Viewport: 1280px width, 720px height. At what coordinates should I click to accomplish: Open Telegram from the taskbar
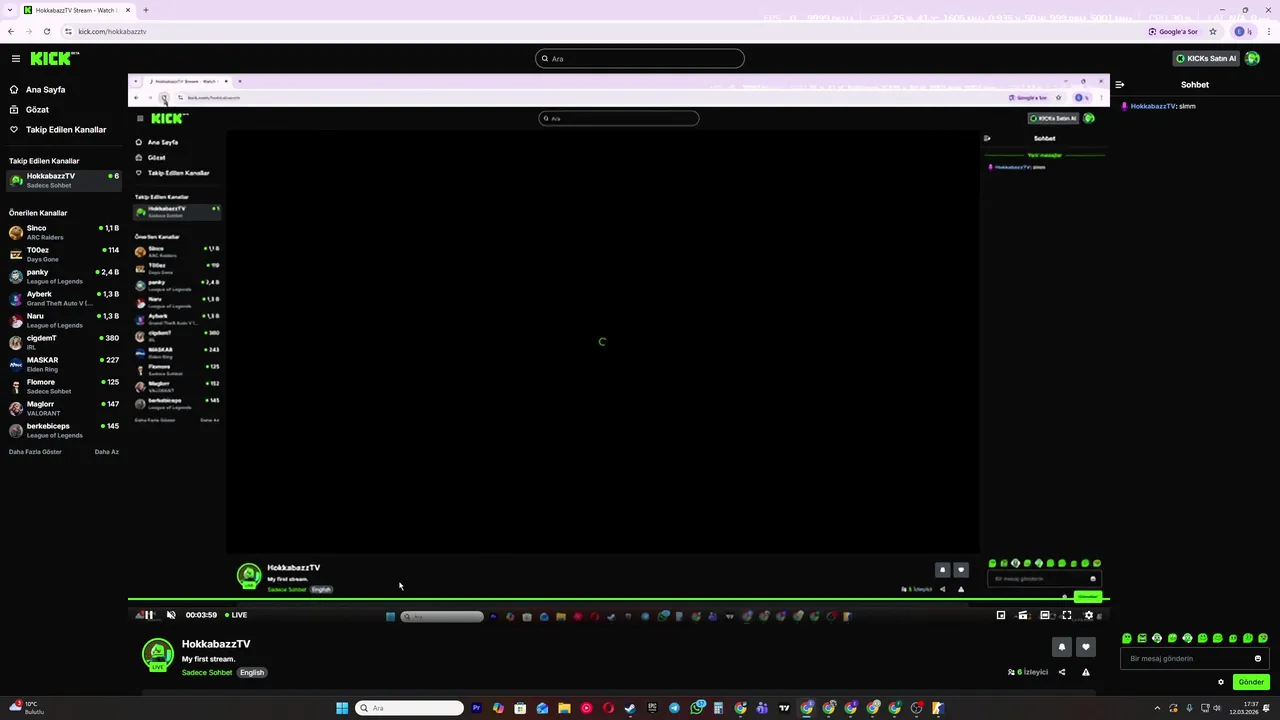(674, 708)
